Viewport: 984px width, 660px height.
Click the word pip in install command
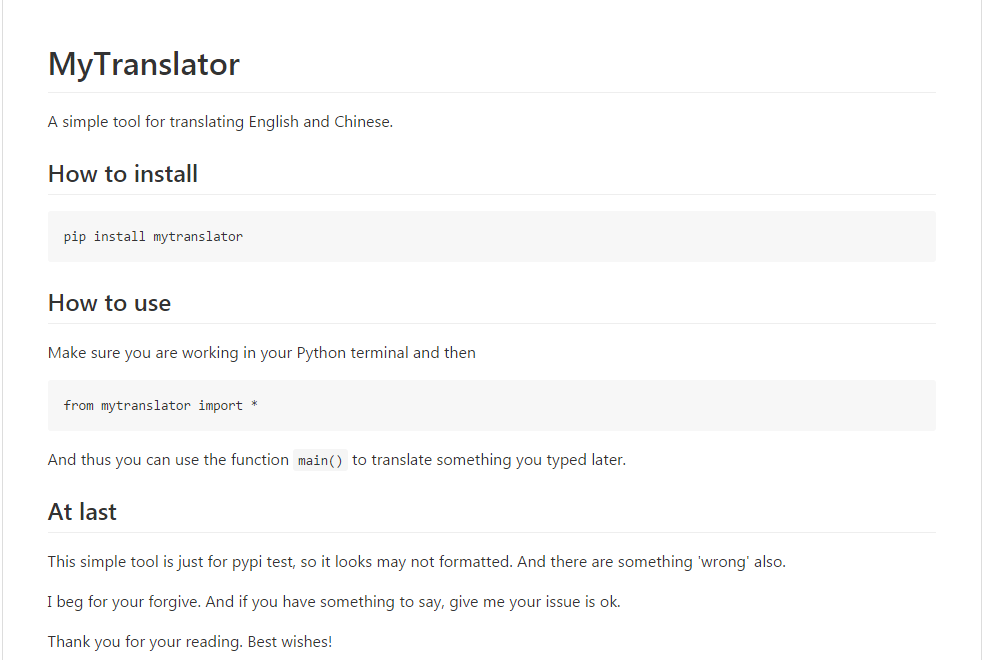tap(75, 237)
